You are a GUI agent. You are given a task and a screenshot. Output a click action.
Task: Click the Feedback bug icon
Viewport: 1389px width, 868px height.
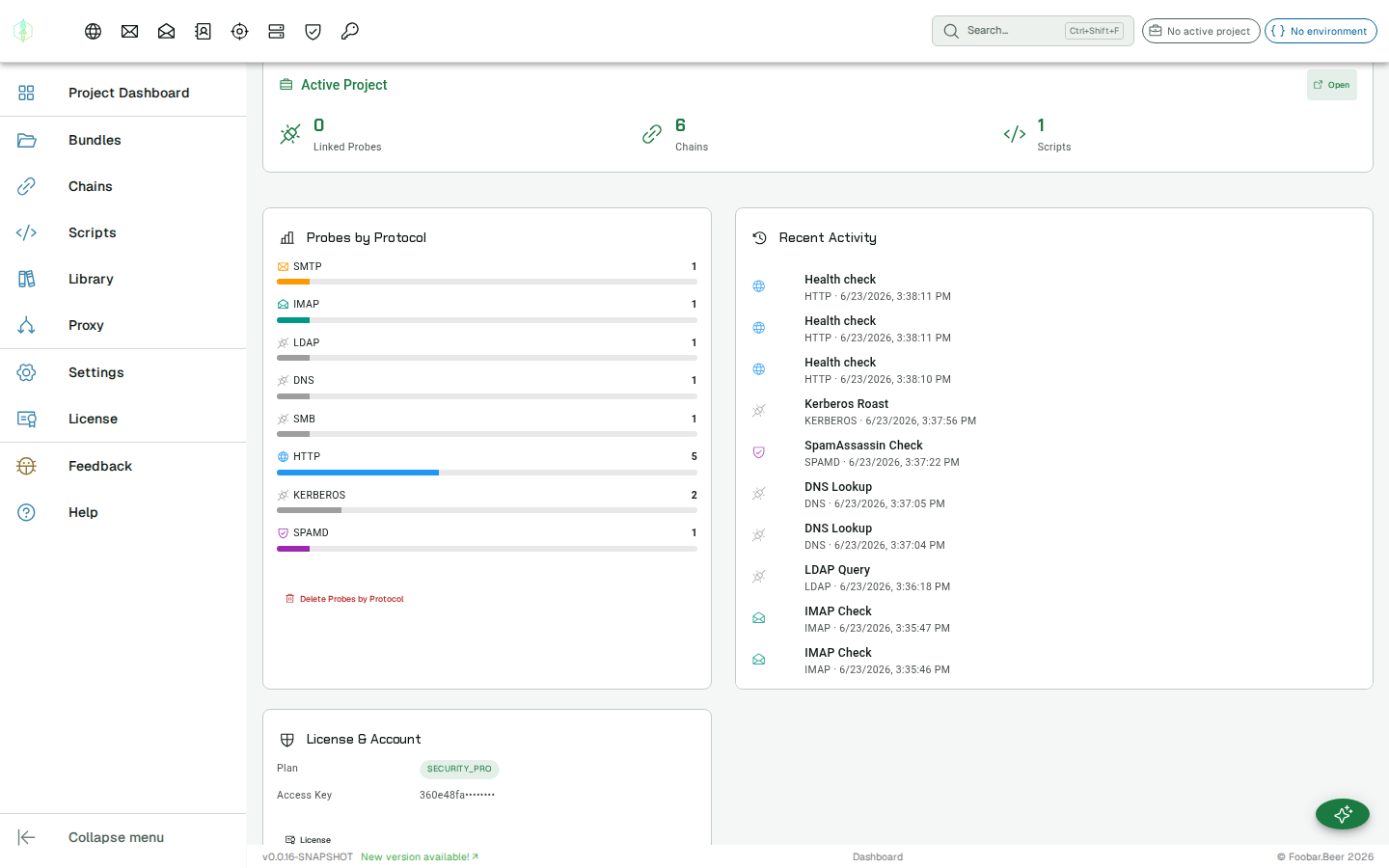coord(26,466)
